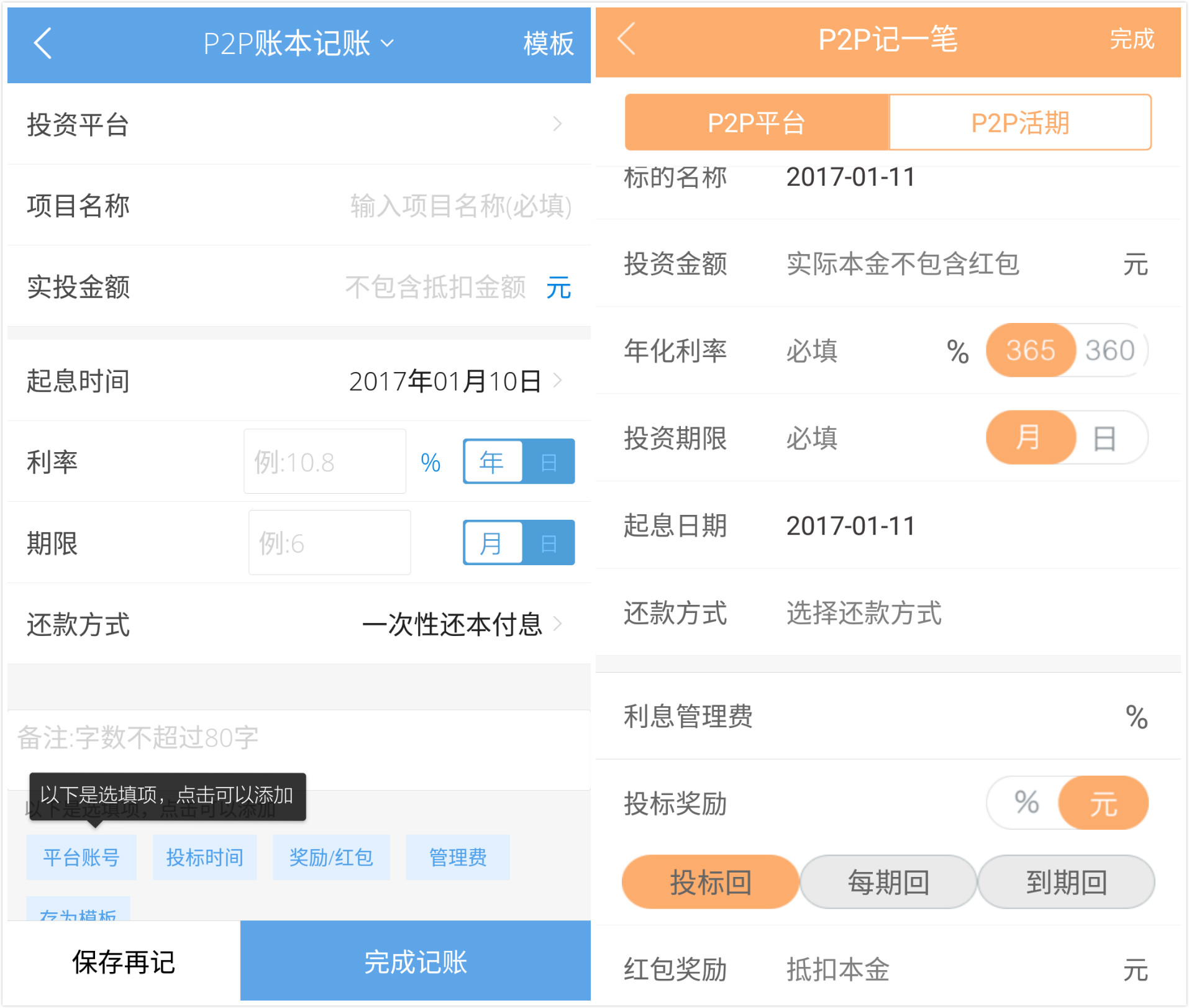This screenshot has width=1189, height=1008.
Task: Tap 模板 in the blue header
Action: point(548,43)
